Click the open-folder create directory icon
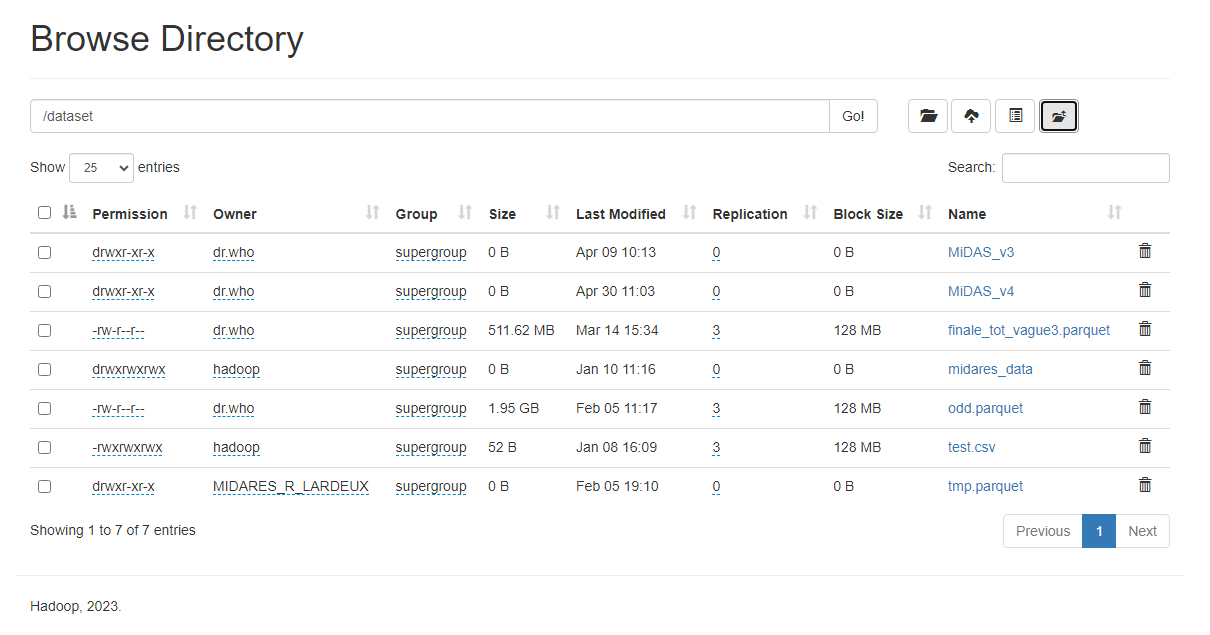 [x=928, y=116]
